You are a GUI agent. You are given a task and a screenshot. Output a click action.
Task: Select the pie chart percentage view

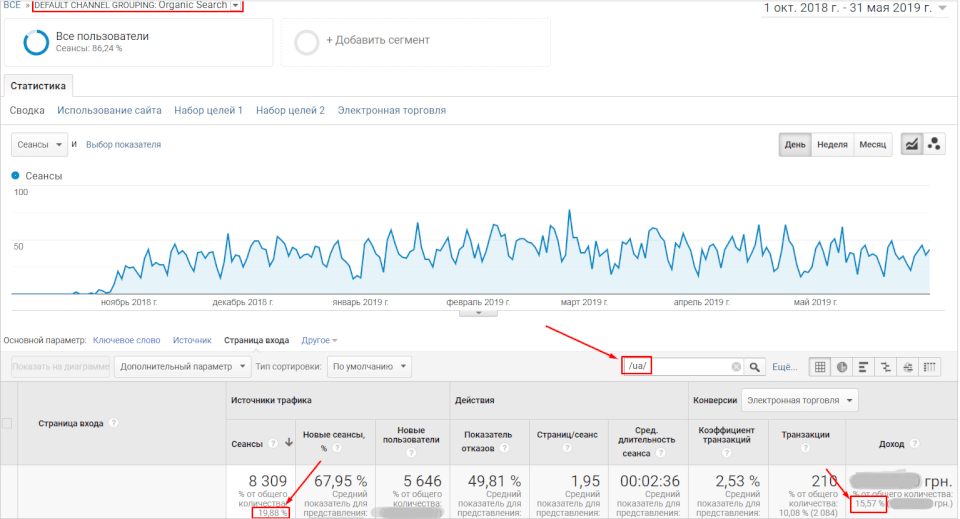841,367
